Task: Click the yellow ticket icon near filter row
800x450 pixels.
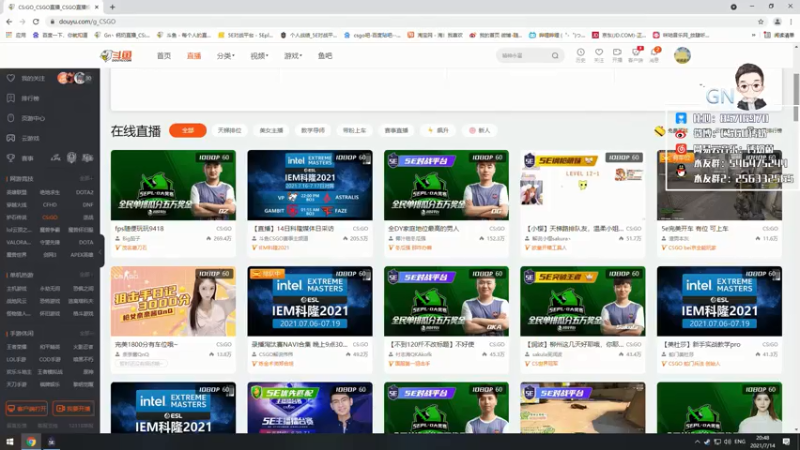Action: pos(660,131)
